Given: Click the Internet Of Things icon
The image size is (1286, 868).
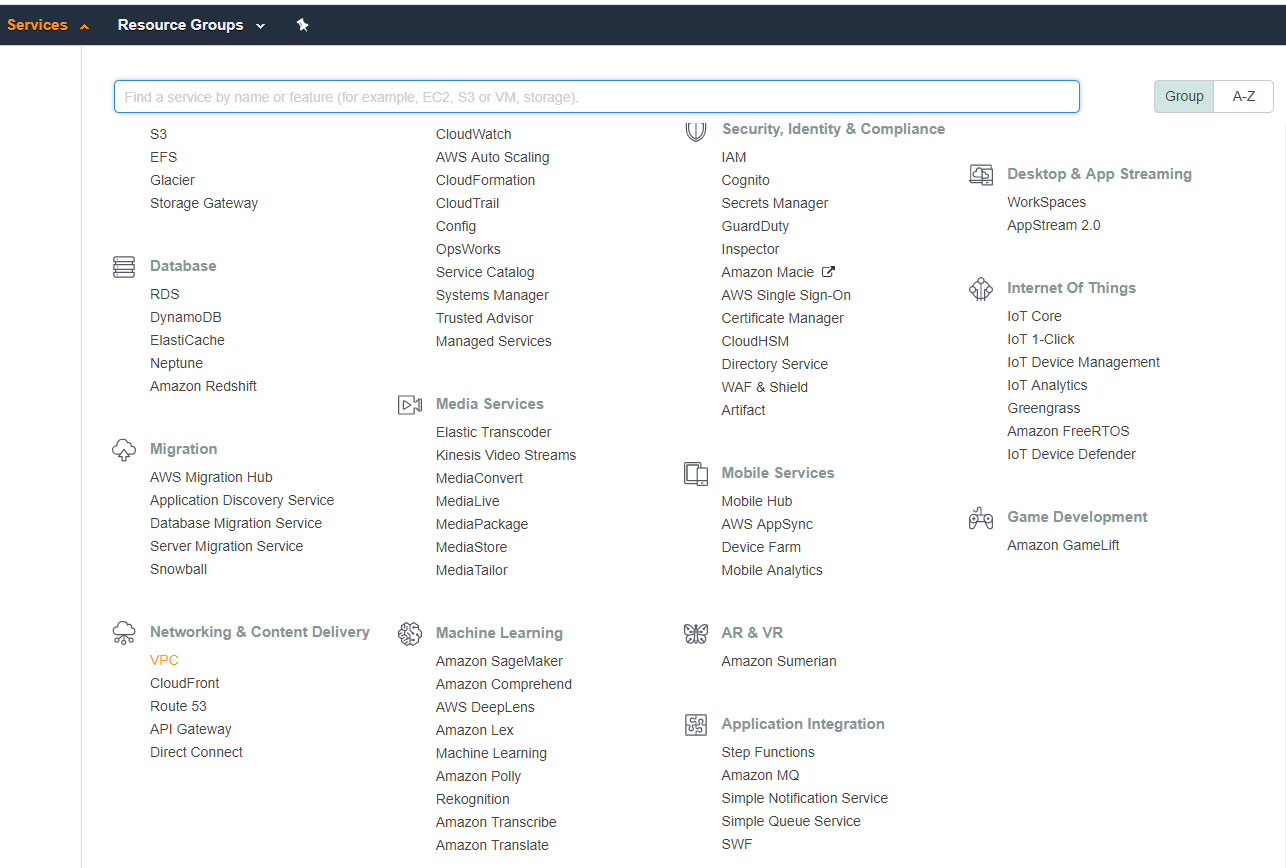Looking at the screenshot, I should [x=981, y=289].
